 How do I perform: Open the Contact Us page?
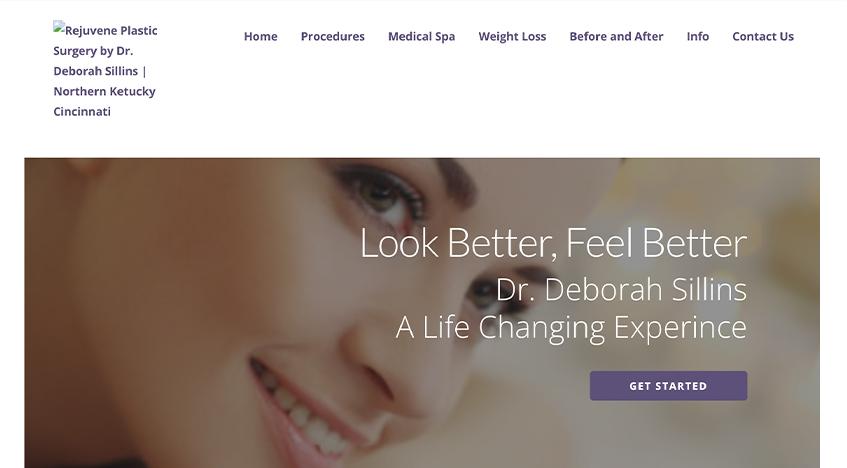point(763,36)
